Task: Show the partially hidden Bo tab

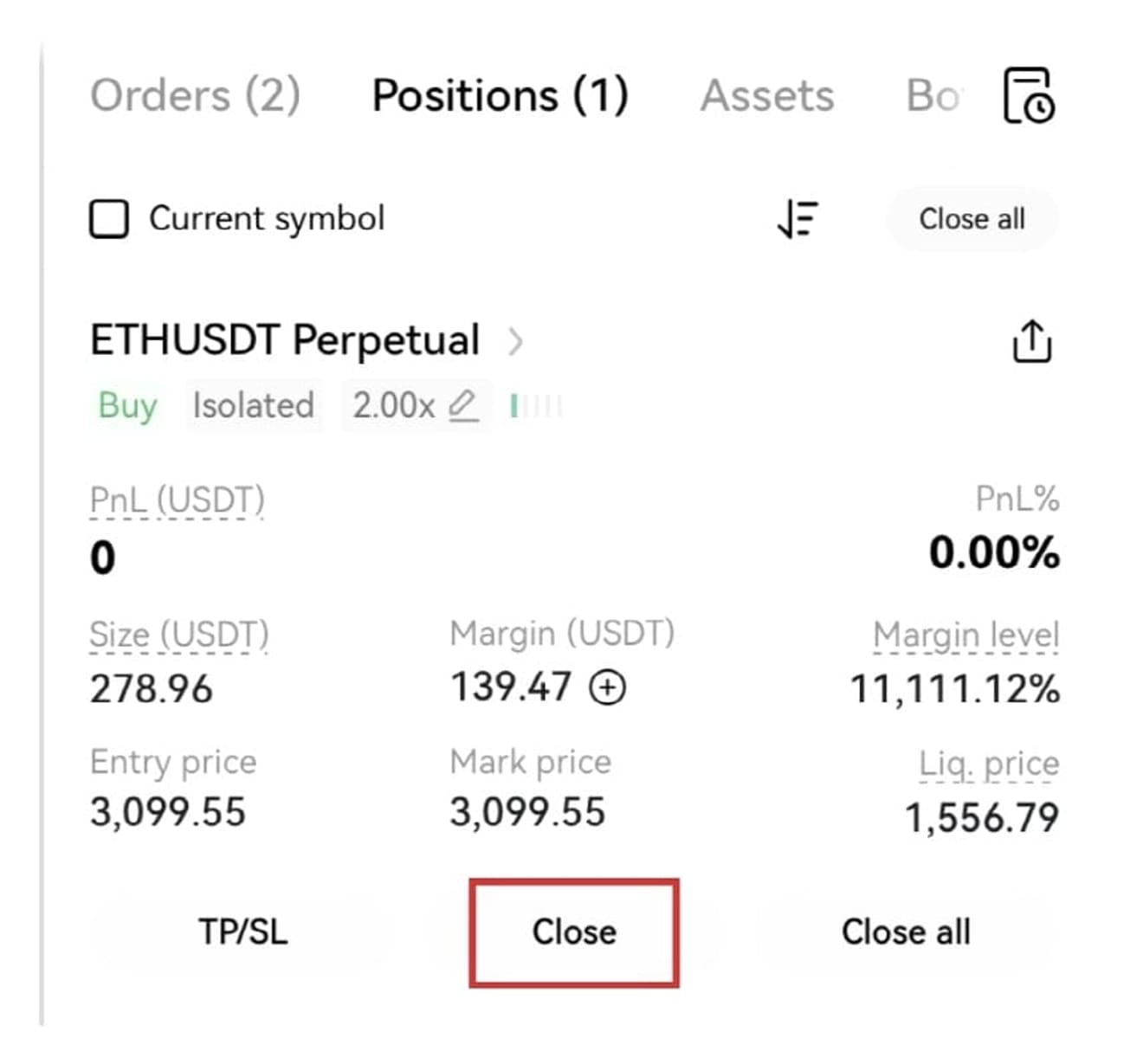Action: (x=933, y=95)
